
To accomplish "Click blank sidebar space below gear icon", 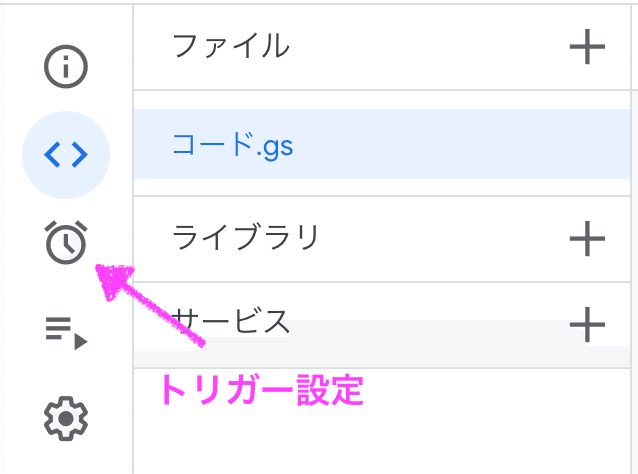I will coord(66,459).
